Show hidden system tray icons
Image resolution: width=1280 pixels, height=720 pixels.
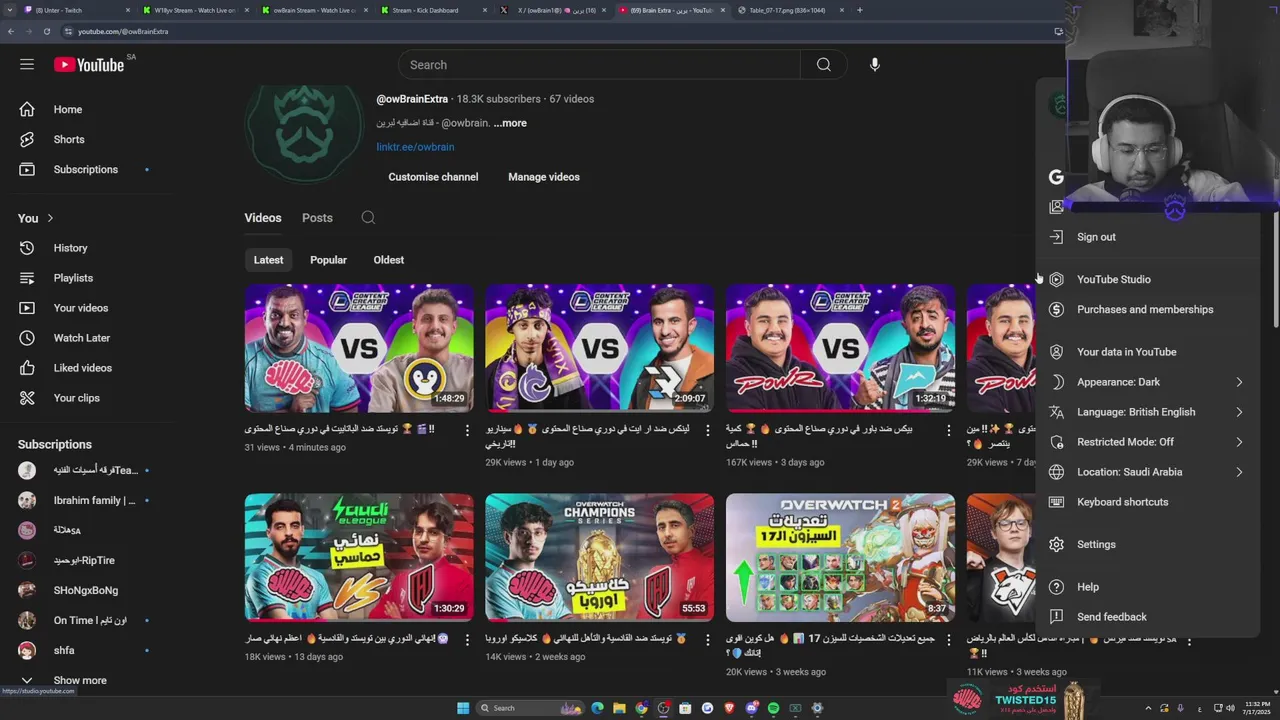pyautogui.click(x=1148, y=708)
